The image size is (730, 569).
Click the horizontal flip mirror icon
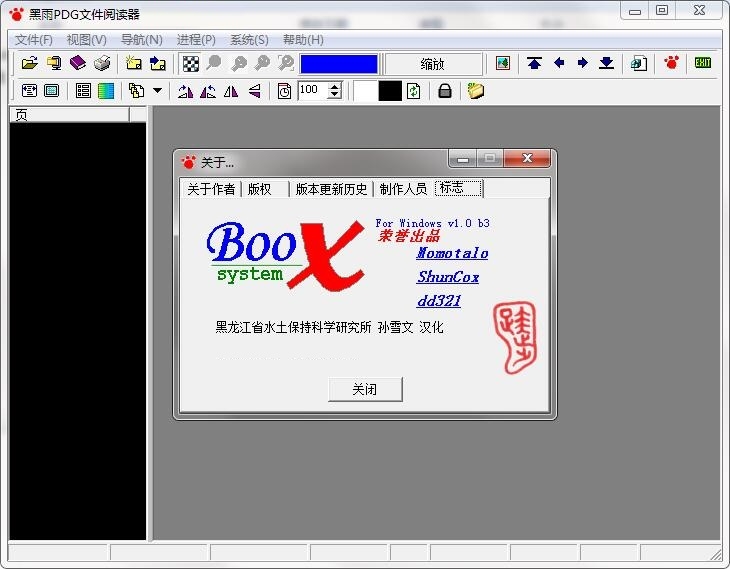pos(231,91)
